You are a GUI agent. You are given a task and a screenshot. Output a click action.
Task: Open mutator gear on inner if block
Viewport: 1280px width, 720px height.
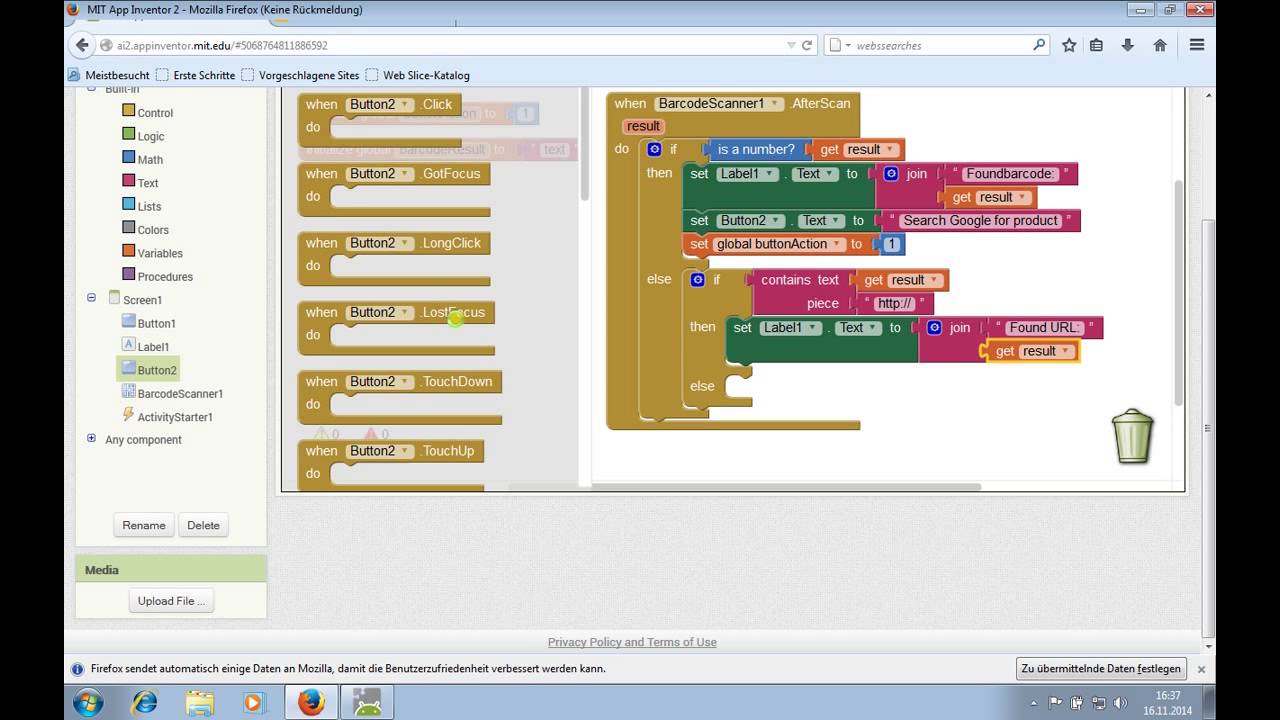click(698, 280)
